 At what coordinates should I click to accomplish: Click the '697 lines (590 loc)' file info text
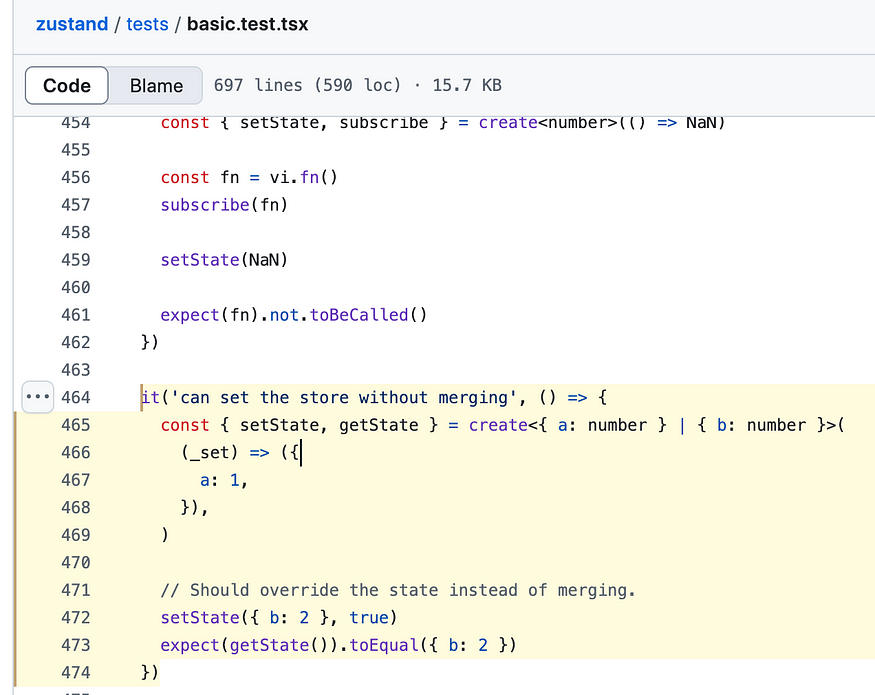(307, 85)
